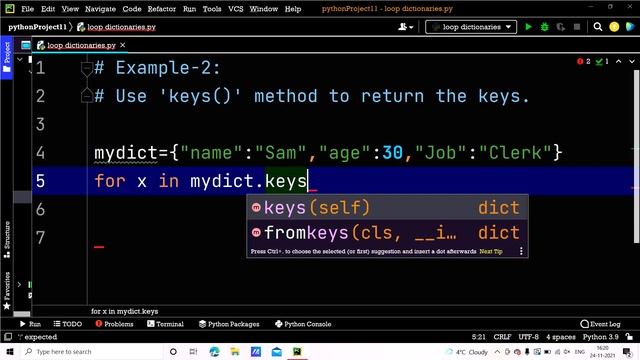Open the Problems tool window

pos(114,324)
